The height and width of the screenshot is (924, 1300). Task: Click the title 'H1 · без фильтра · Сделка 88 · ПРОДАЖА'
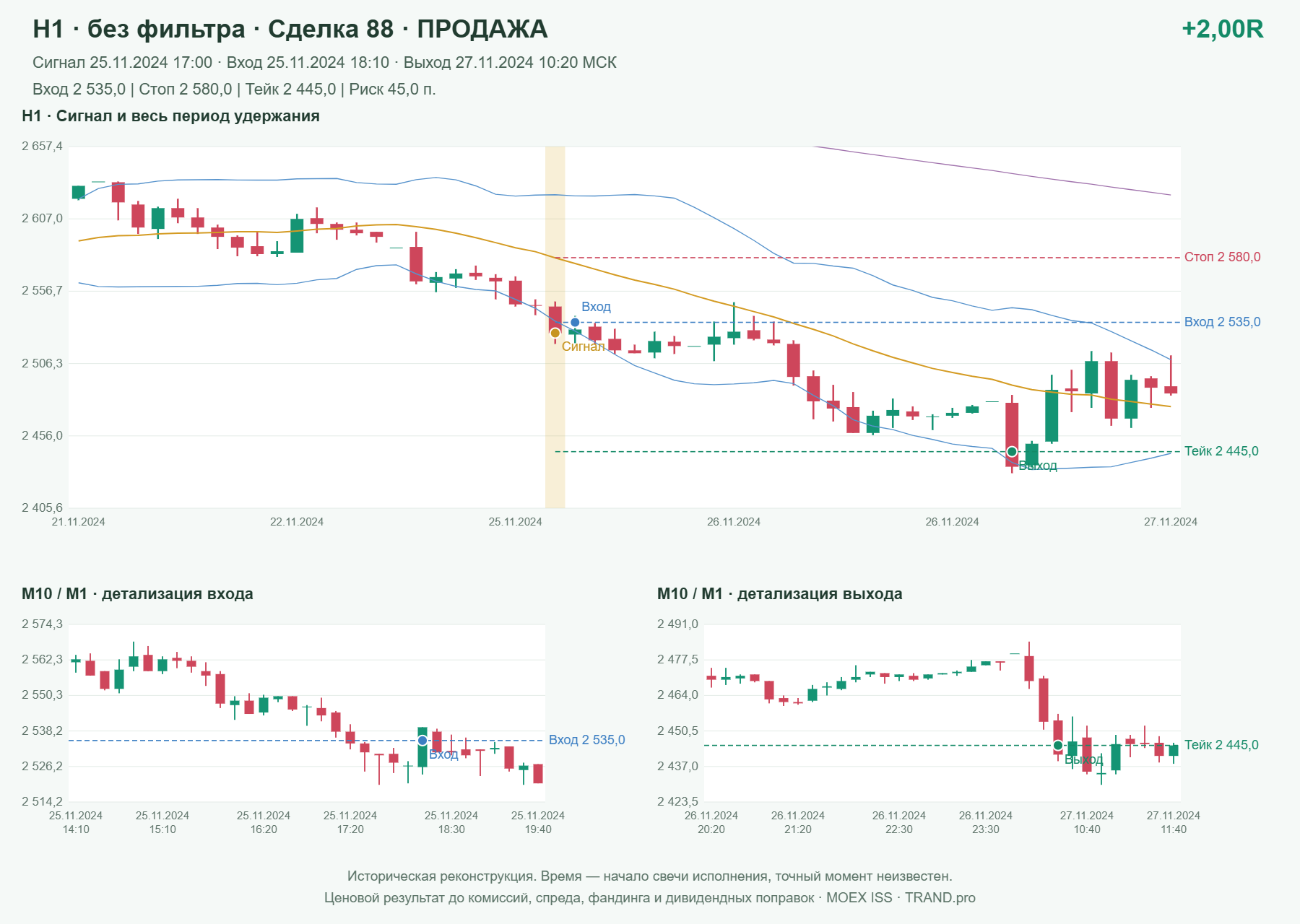pyautogui.click(x=290, y=29)
